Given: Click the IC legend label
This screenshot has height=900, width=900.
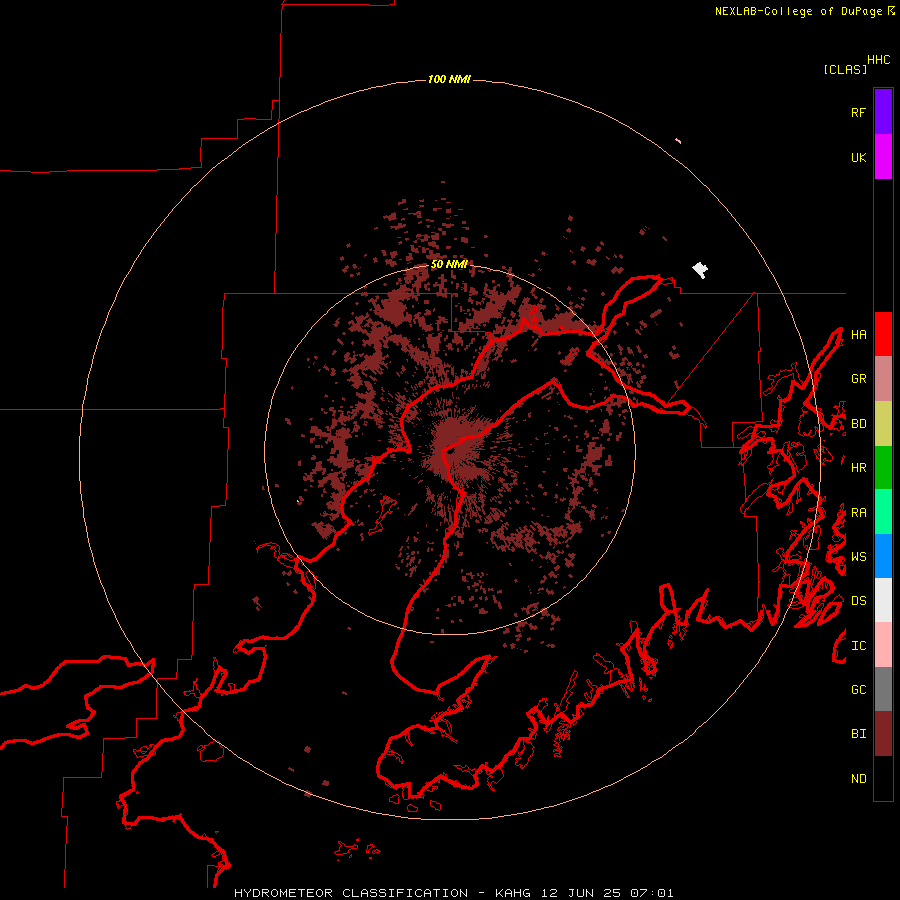Looking at the screenshot, I should 858,646.
